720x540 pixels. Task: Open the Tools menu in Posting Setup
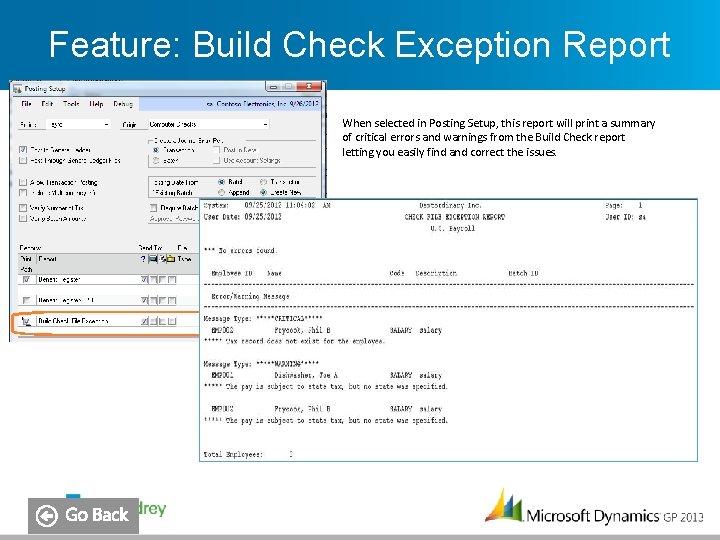71,104
